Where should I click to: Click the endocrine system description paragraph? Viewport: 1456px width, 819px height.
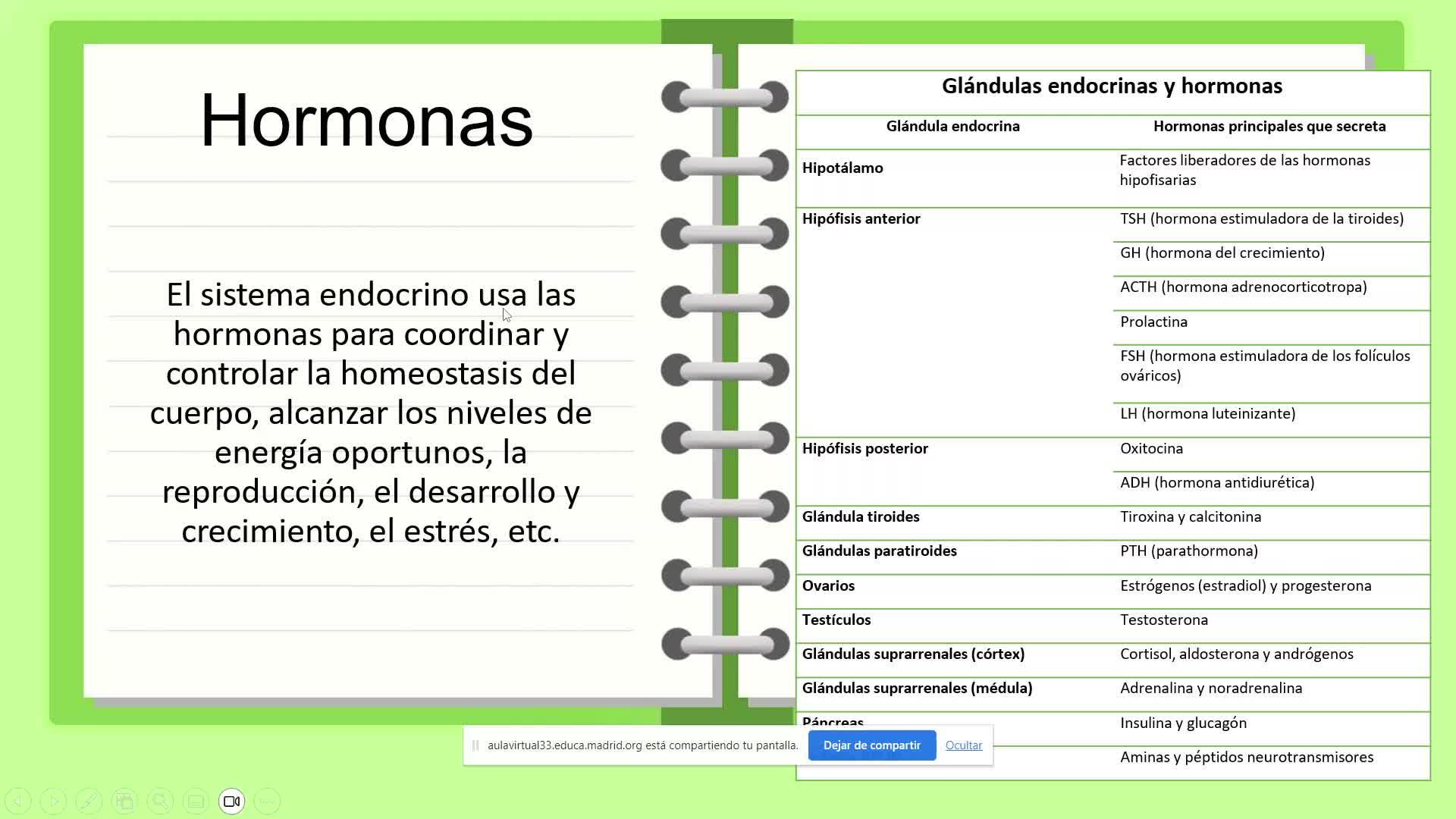click(370, 413)
